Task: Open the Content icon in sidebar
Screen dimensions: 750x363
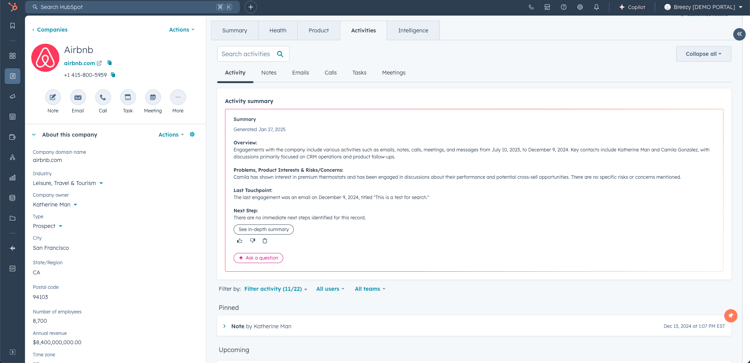Action: click(x=12, y=117)
